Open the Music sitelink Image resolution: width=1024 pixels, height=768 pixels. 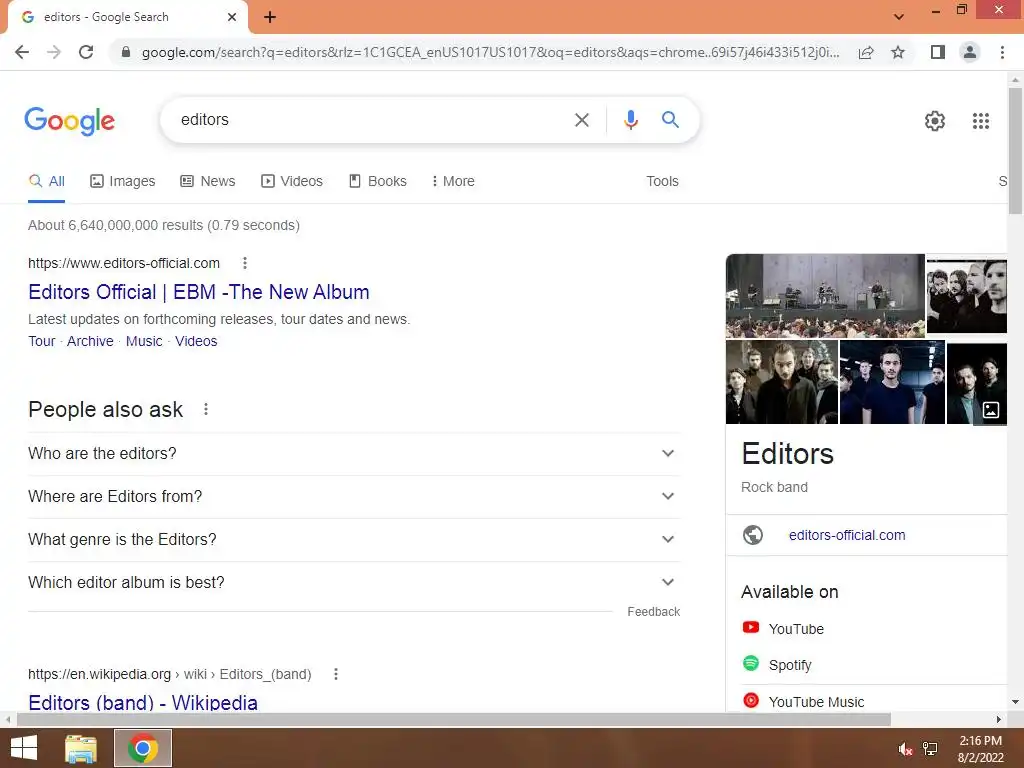(144, 341)
